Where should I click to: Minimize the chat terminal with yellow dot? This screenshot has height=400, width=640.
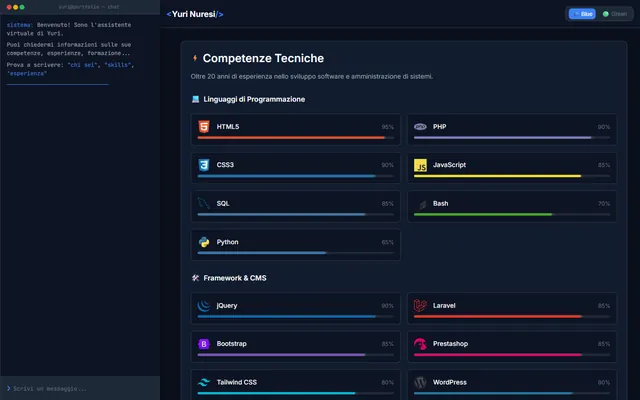[x=16, y=7]
